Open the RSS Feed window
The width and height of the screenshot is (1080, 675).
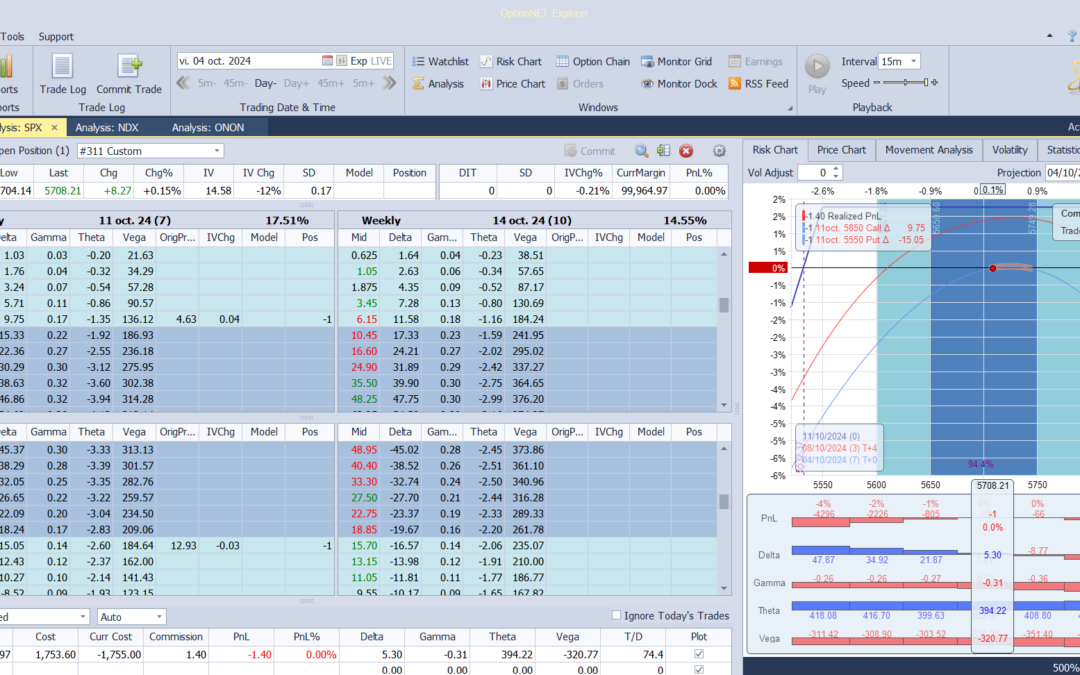click(758, 84)
